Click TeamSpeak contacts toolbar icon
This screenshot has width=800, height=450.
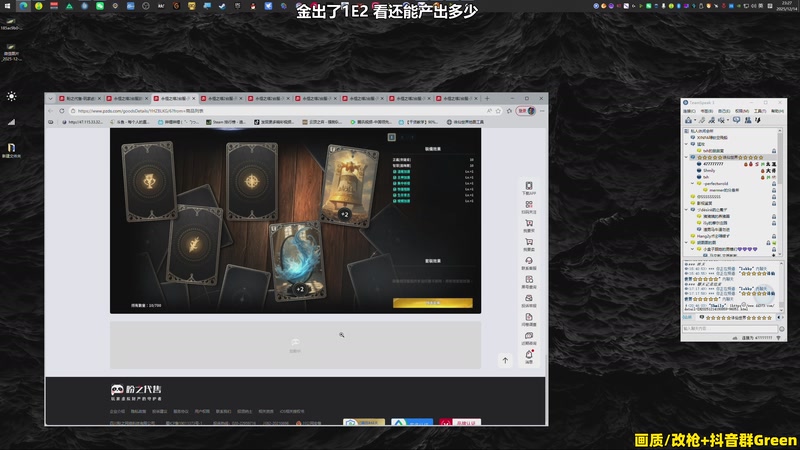pos(747,120)
